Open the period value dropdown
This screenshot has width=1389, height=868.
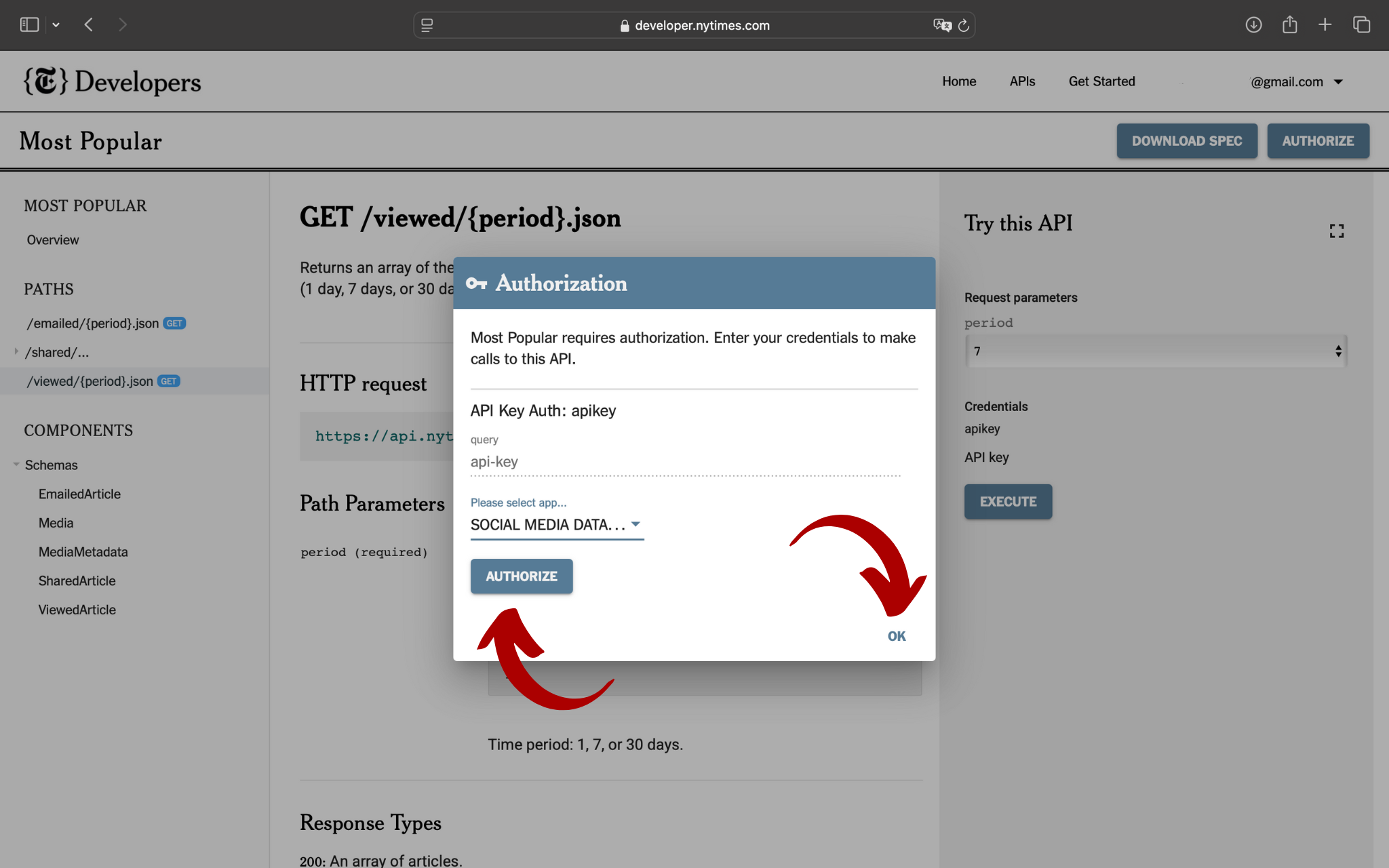click(1156, 351)
